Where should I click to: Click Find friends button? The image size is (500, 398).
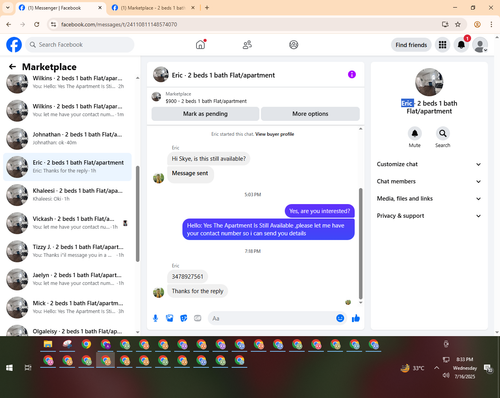tap(411, 45)
